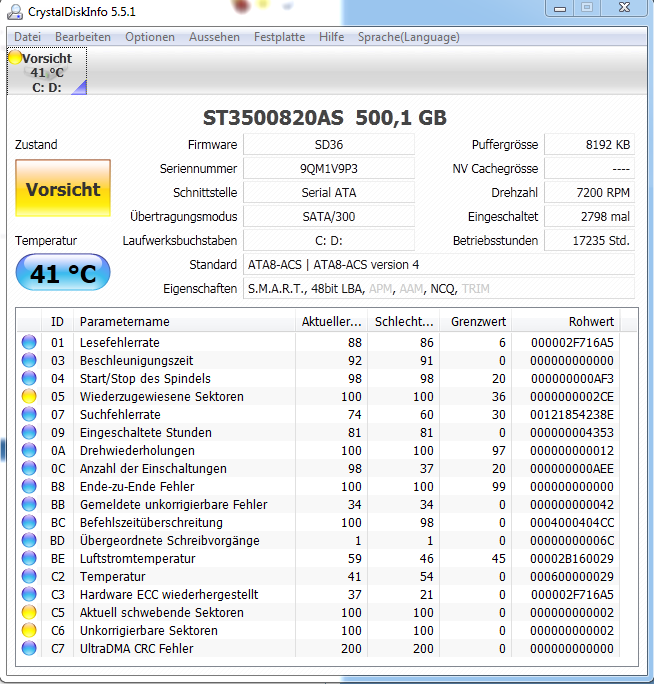Click the Übertragungsmodus field SATA/300
Screen dimensions: 654x684
[329, 216]
